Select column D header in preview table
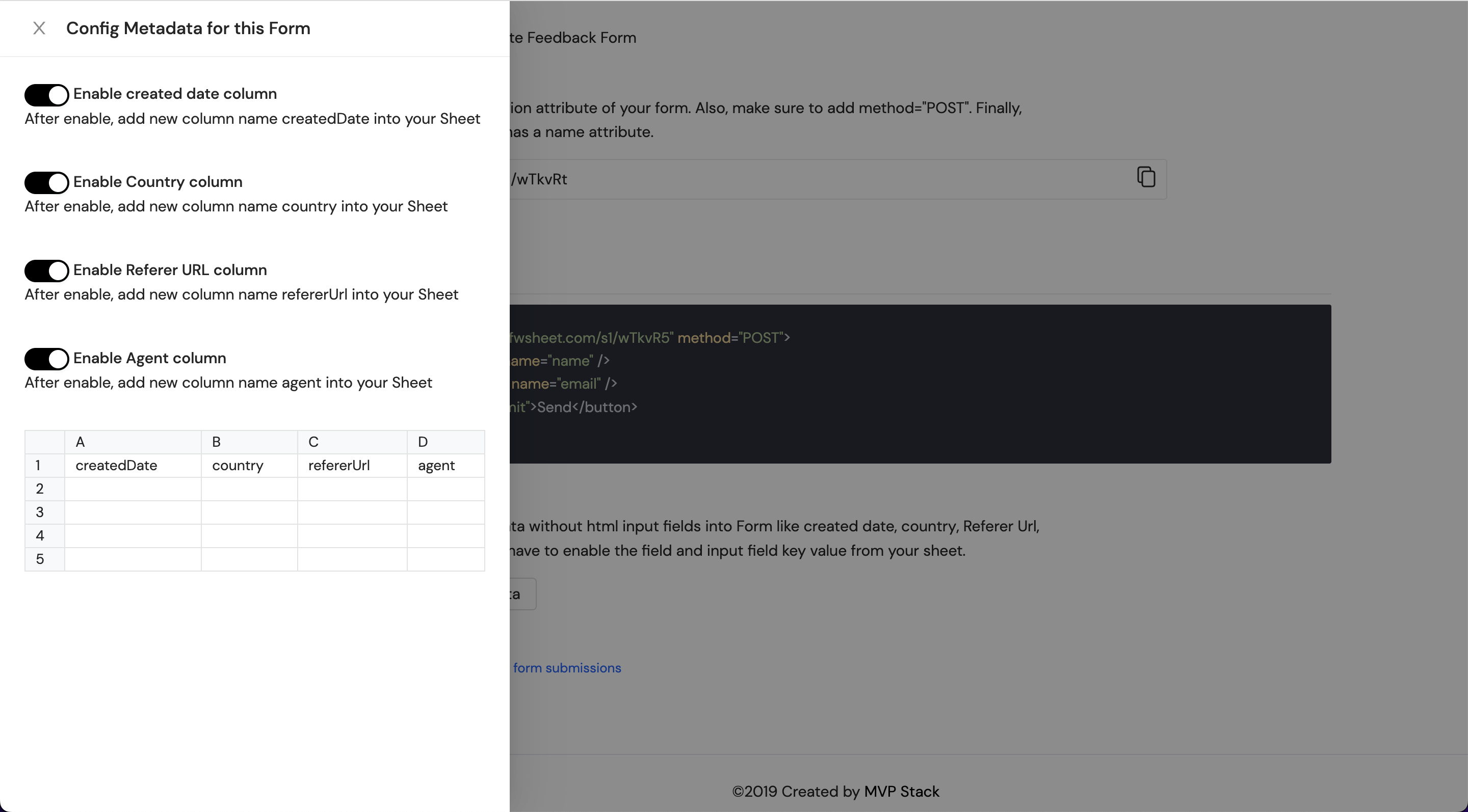Image resolution: width=1468 pixels, height=812 pixels. [x=445, y=442]
